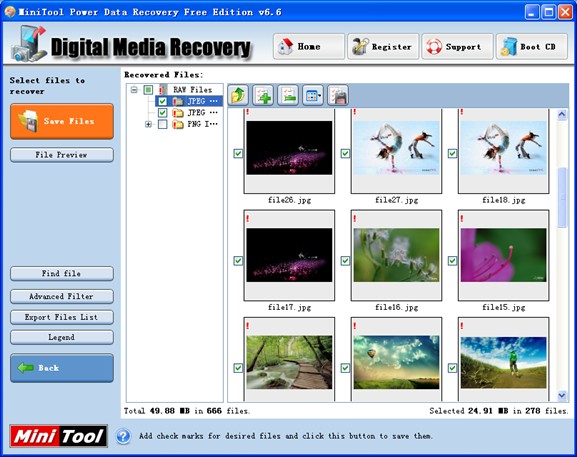577x457 pixels.
Task: Select the hot air balloon thumbnail
Action: (396, 362)
